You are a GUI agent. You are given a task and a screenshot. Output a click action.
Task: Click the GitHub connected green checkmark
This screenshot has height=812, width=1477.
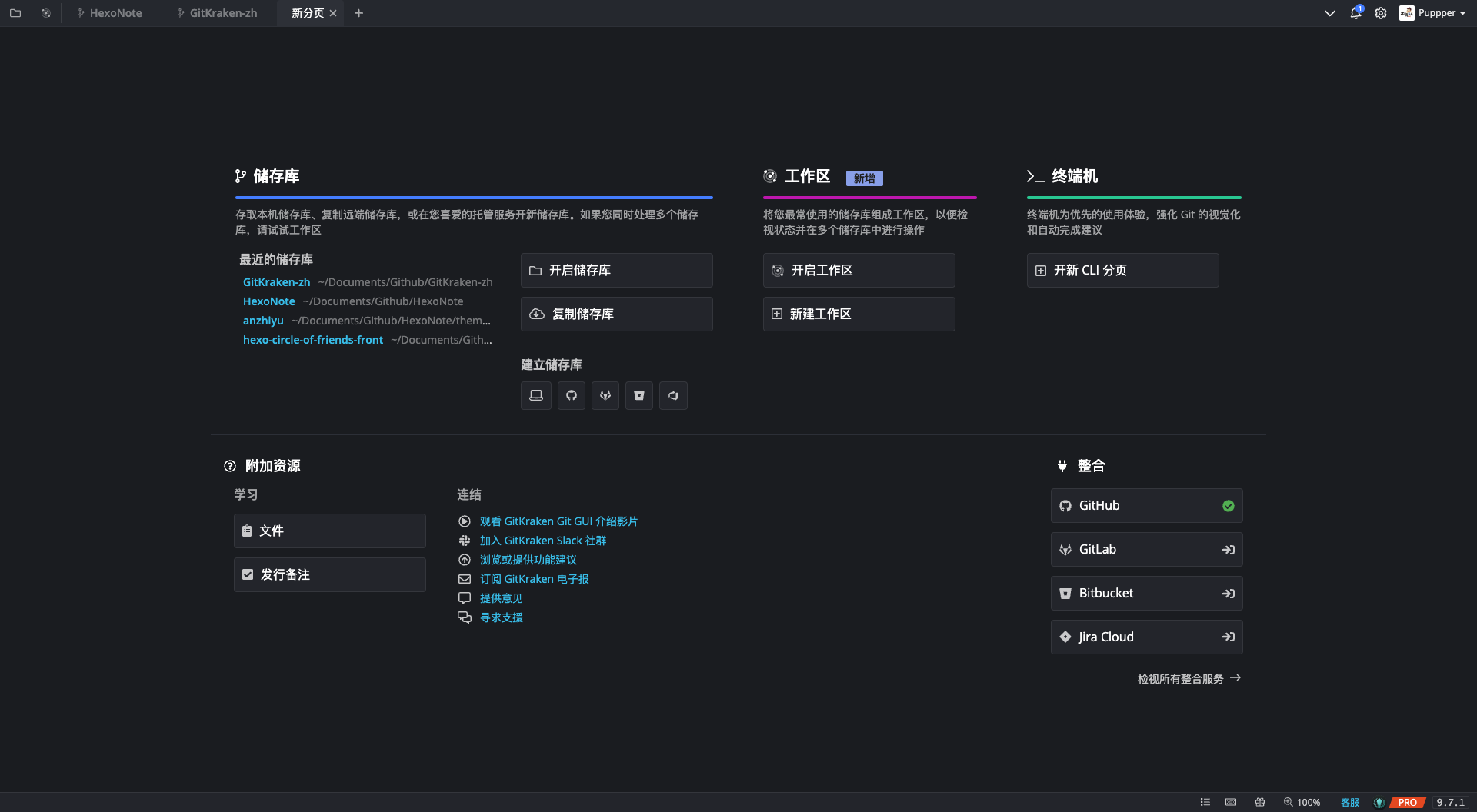point(1229,506)
